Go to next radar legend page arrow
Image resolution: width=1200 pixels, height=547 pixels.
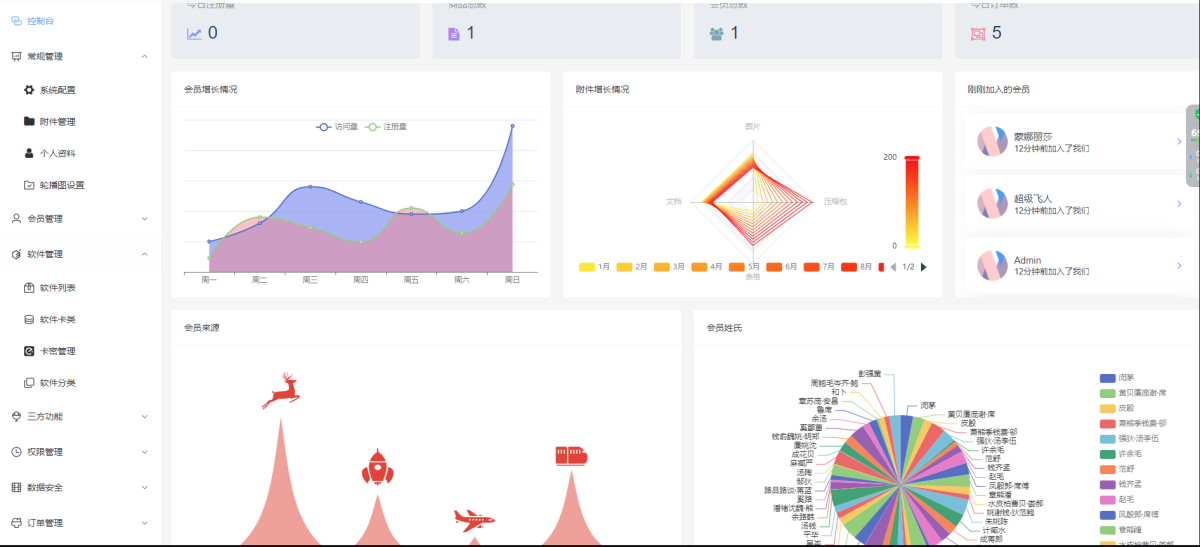point(924,267)
